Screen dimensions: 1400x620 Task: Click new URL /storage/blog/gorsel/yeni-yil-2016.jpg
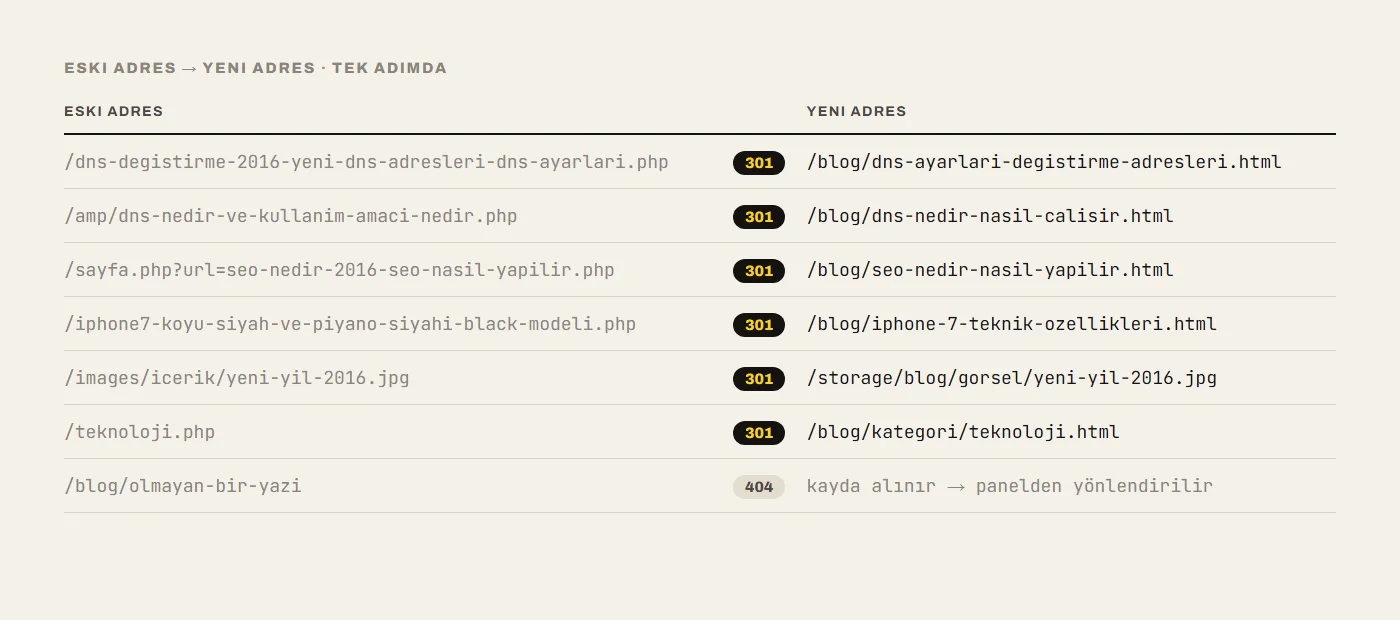coord(1012,378)
